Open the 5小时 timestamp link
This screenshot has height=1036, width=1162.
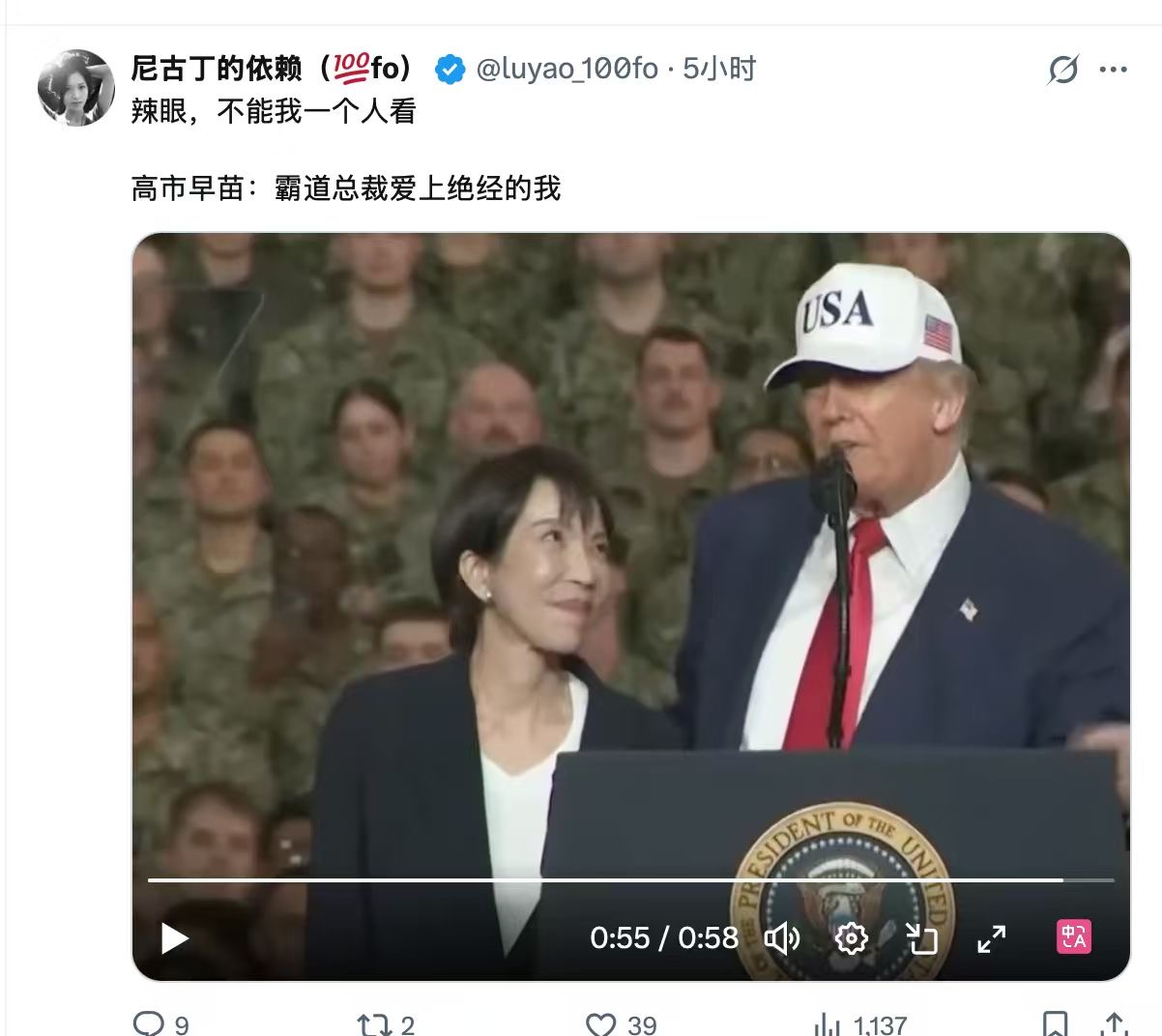[719, 69]
